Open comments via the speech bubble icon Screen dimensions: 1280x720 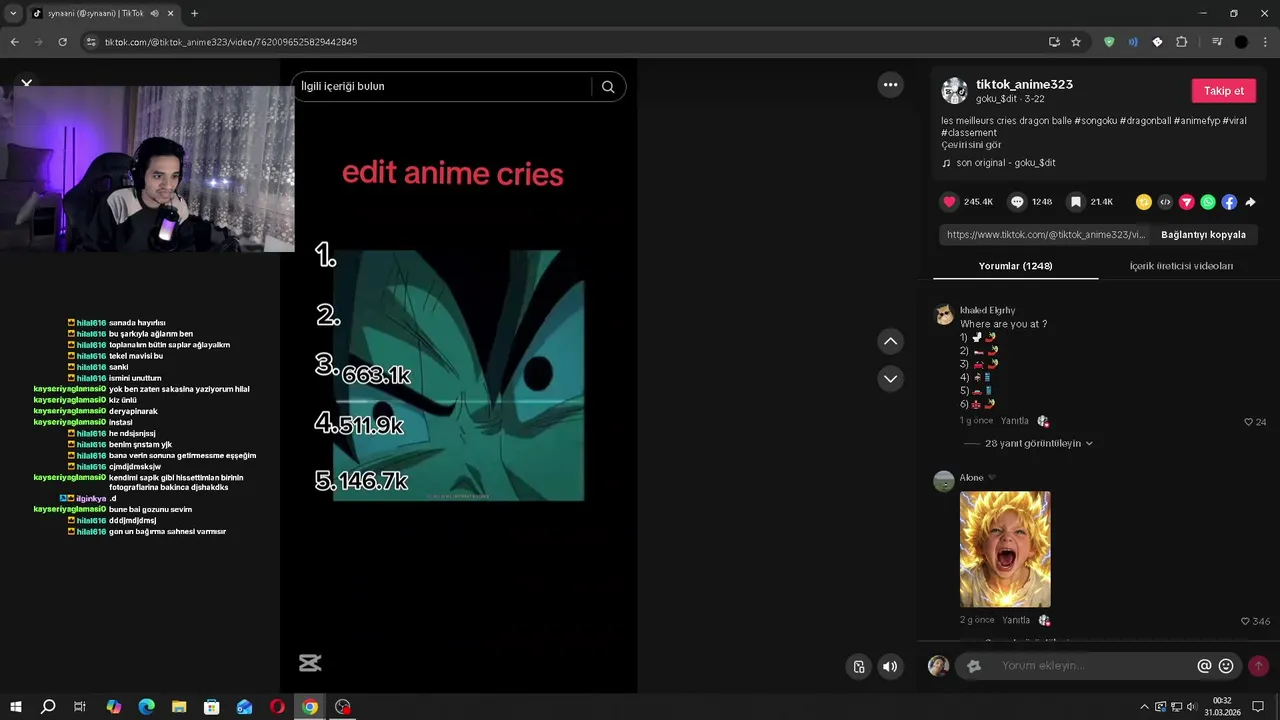tap(1017, 202)
